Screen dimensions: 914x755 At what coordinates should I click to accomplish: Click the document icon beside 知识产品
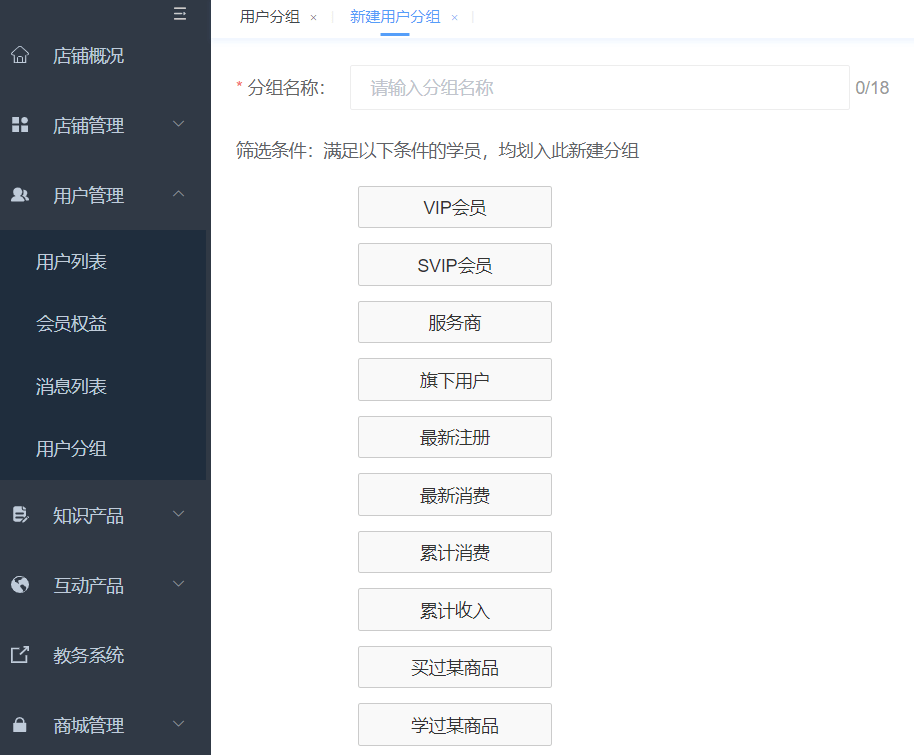[20, 515]
